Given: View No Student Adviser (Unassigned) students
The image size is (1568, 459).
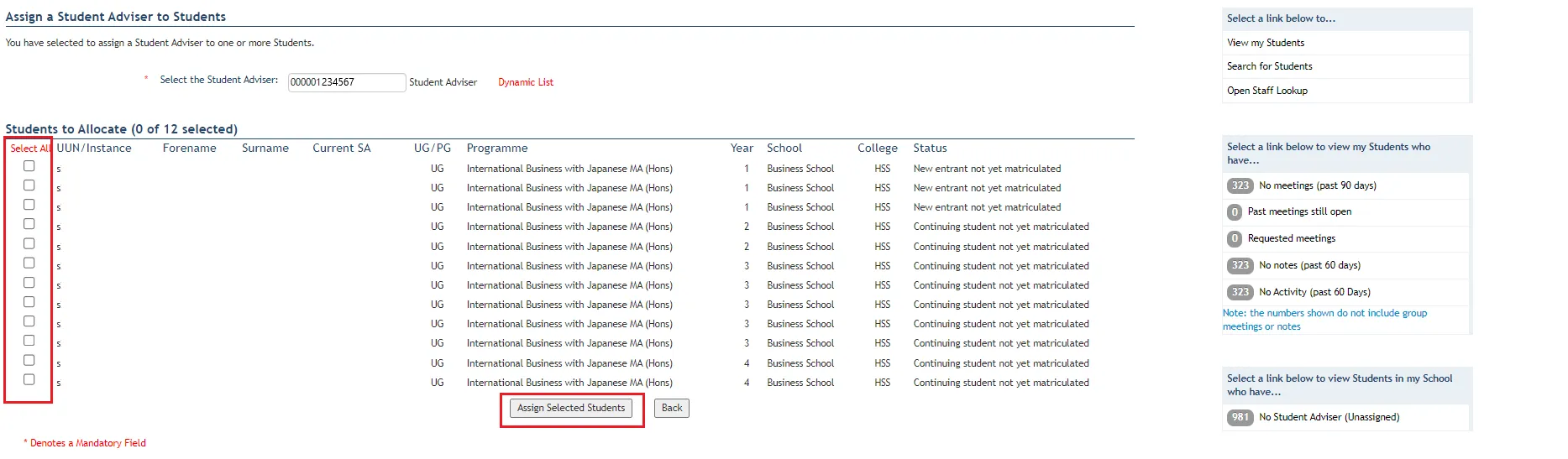Looking at the screenshot, I should point(1329,417).
